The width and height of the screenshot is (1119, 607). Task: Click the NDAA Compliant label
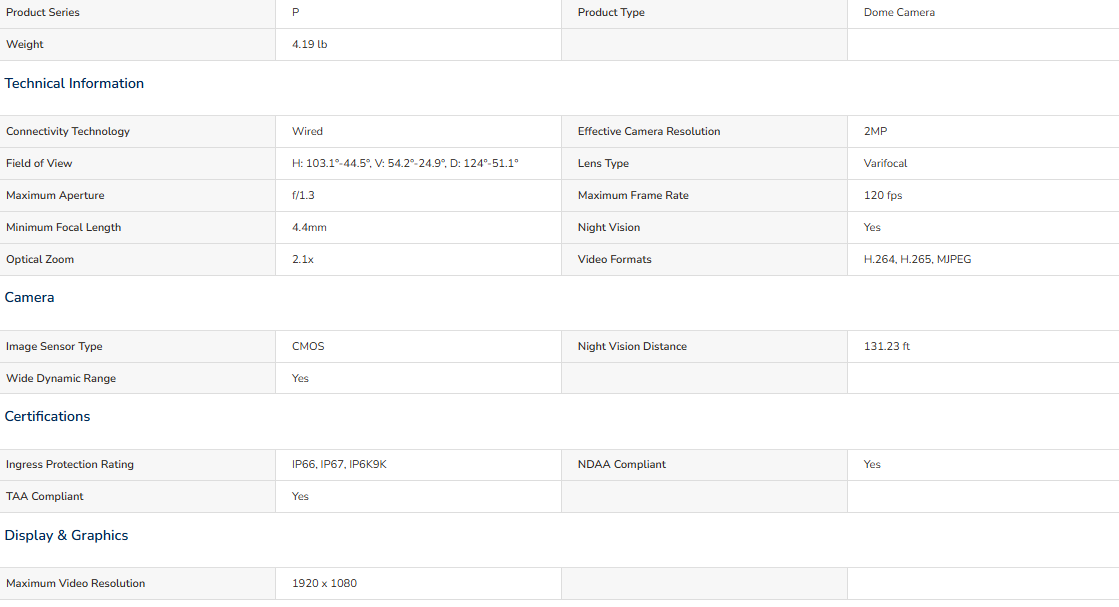[x=622, y=464]
